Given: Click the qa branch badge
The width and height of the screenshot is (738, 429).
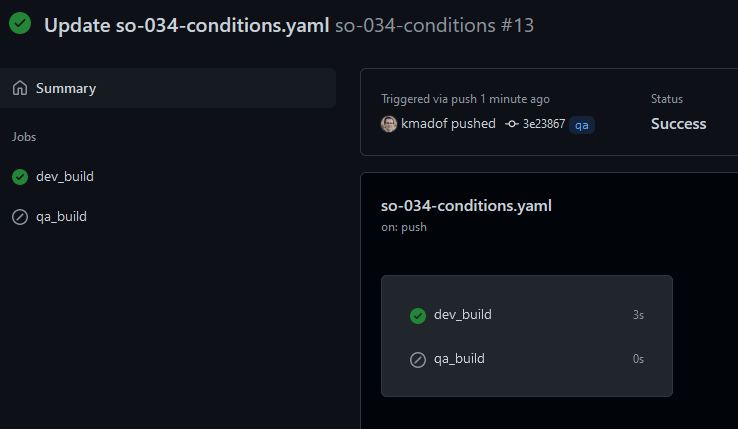Looking at the screenshot, I should (582, 125).
